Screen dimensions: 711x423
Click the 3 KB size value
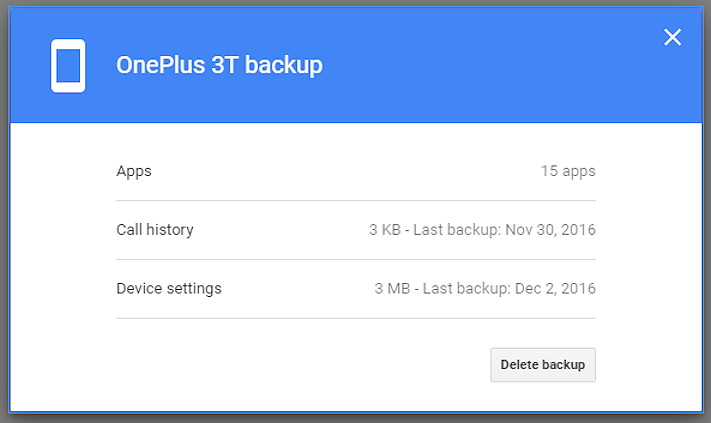384,230
